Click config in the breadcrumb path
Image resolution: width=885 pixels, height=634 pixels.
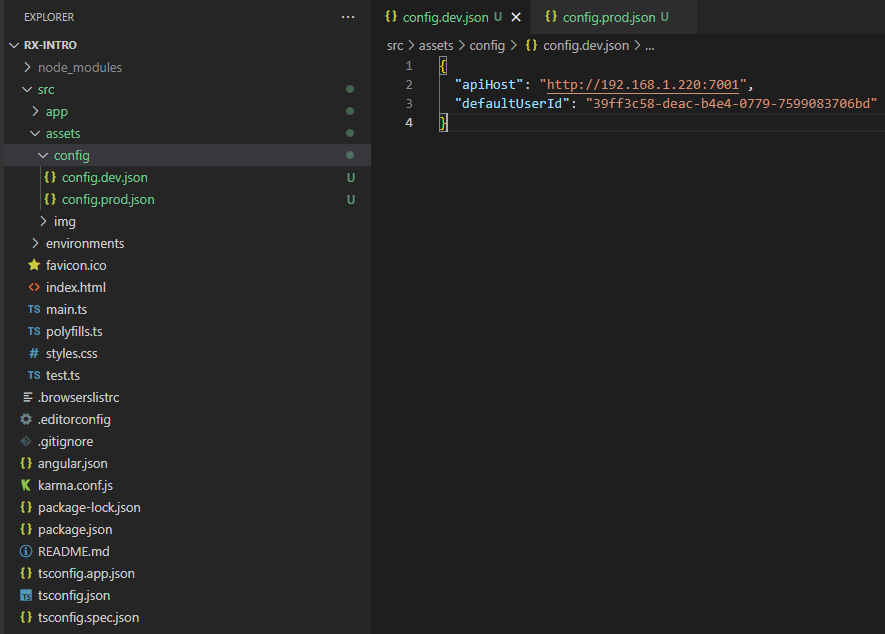pos(486,45)
